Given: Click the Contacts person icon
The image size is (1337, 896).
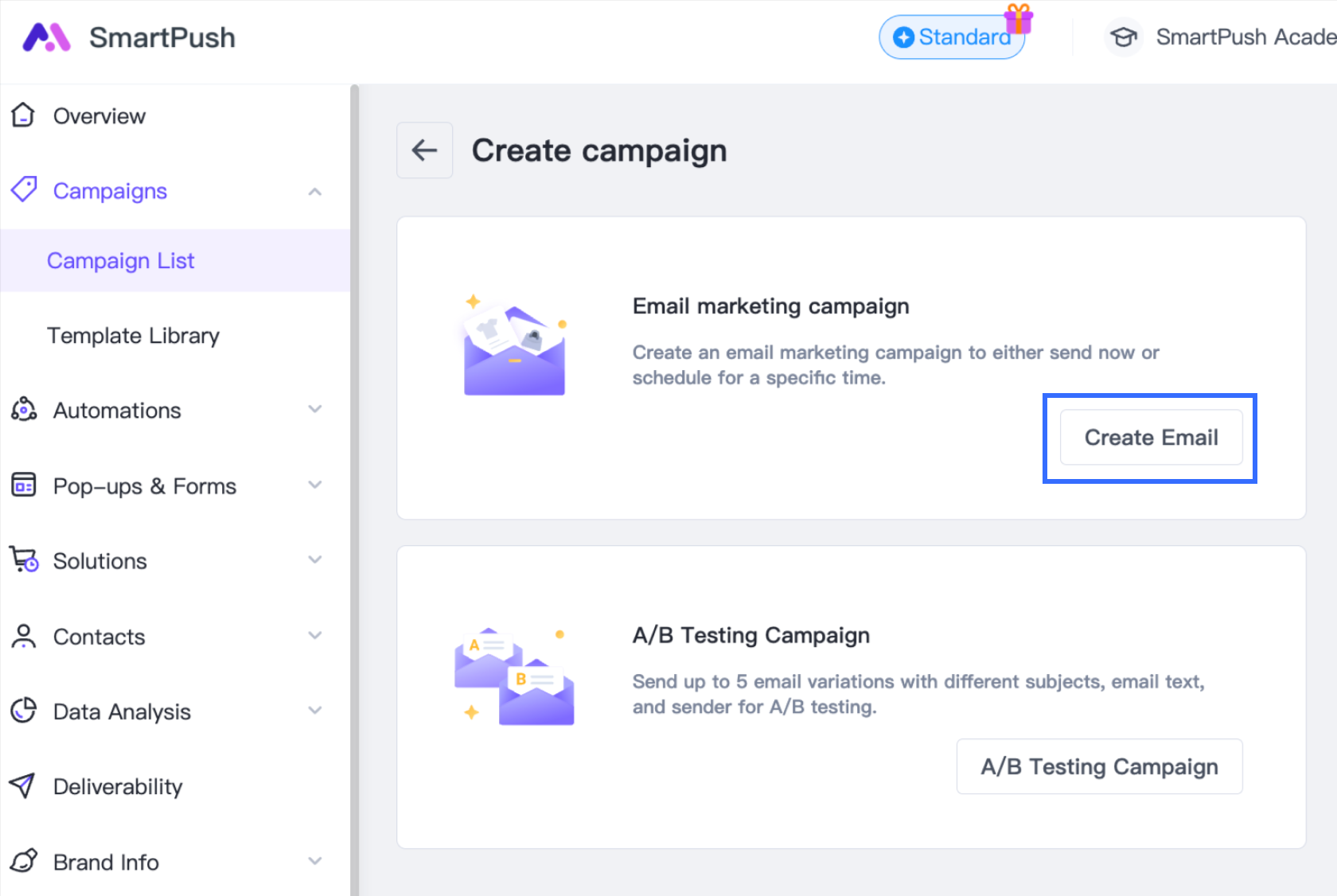Looking at the screenshot, I should pyautogui.click(x=24, y=636).
